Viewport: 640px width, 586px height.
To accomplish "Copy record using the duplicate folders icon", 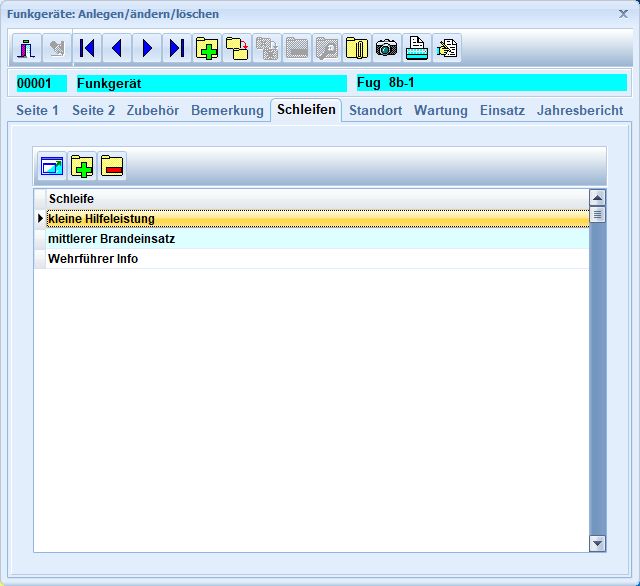I will [237, 48].
